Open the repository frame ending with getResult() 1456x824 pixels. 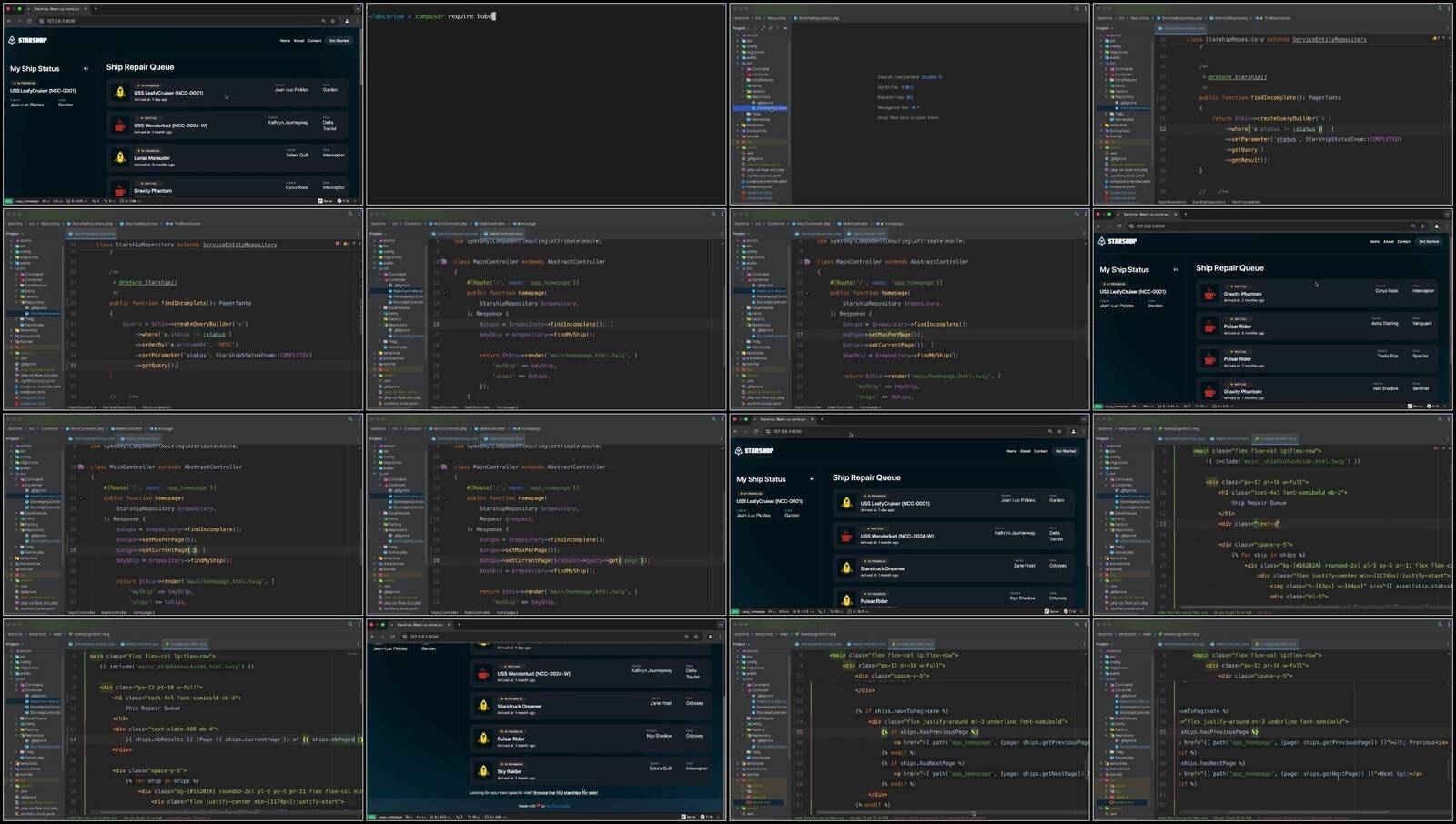1273,104
